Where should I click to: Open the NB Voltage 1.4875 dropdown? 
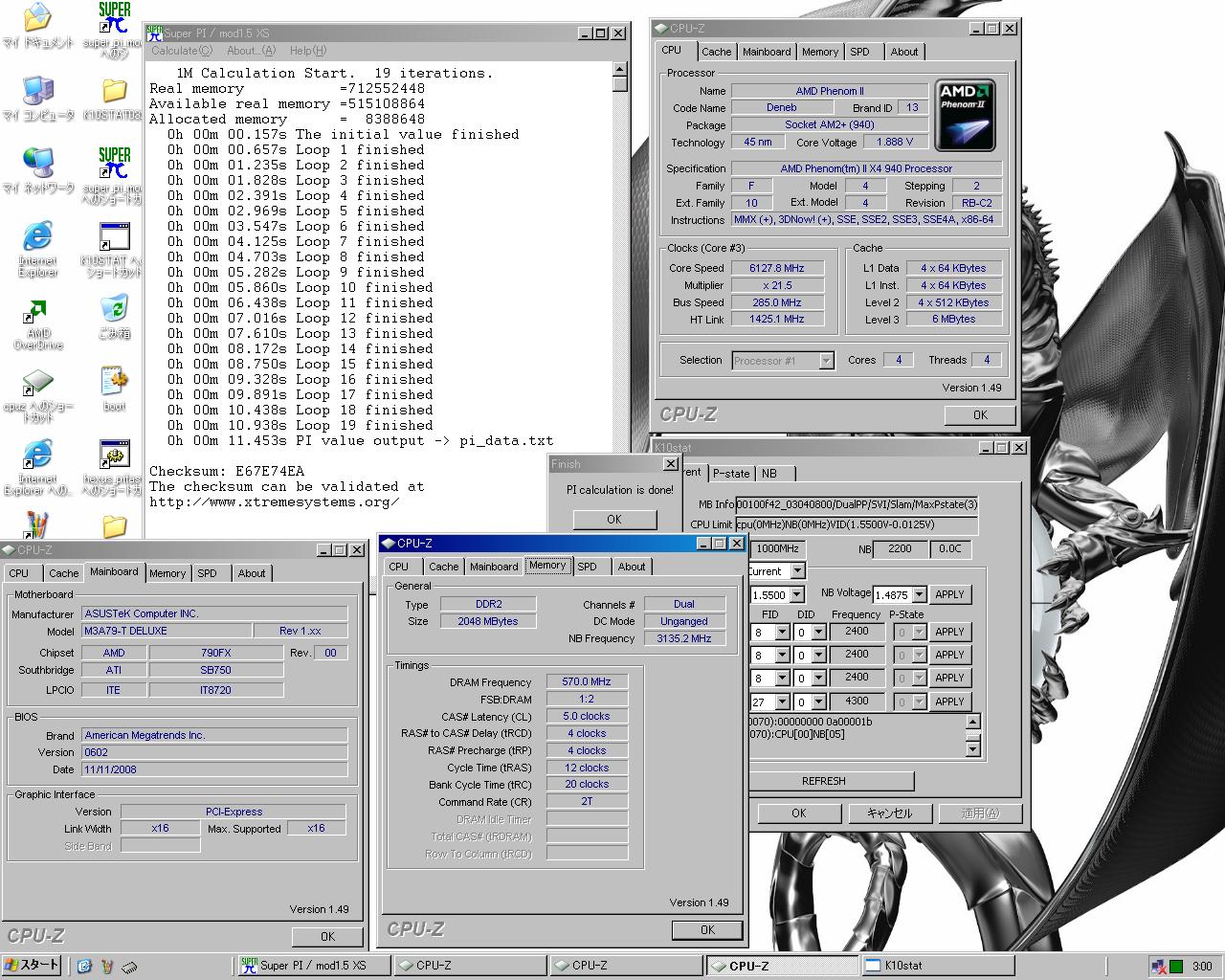[919, 595]
